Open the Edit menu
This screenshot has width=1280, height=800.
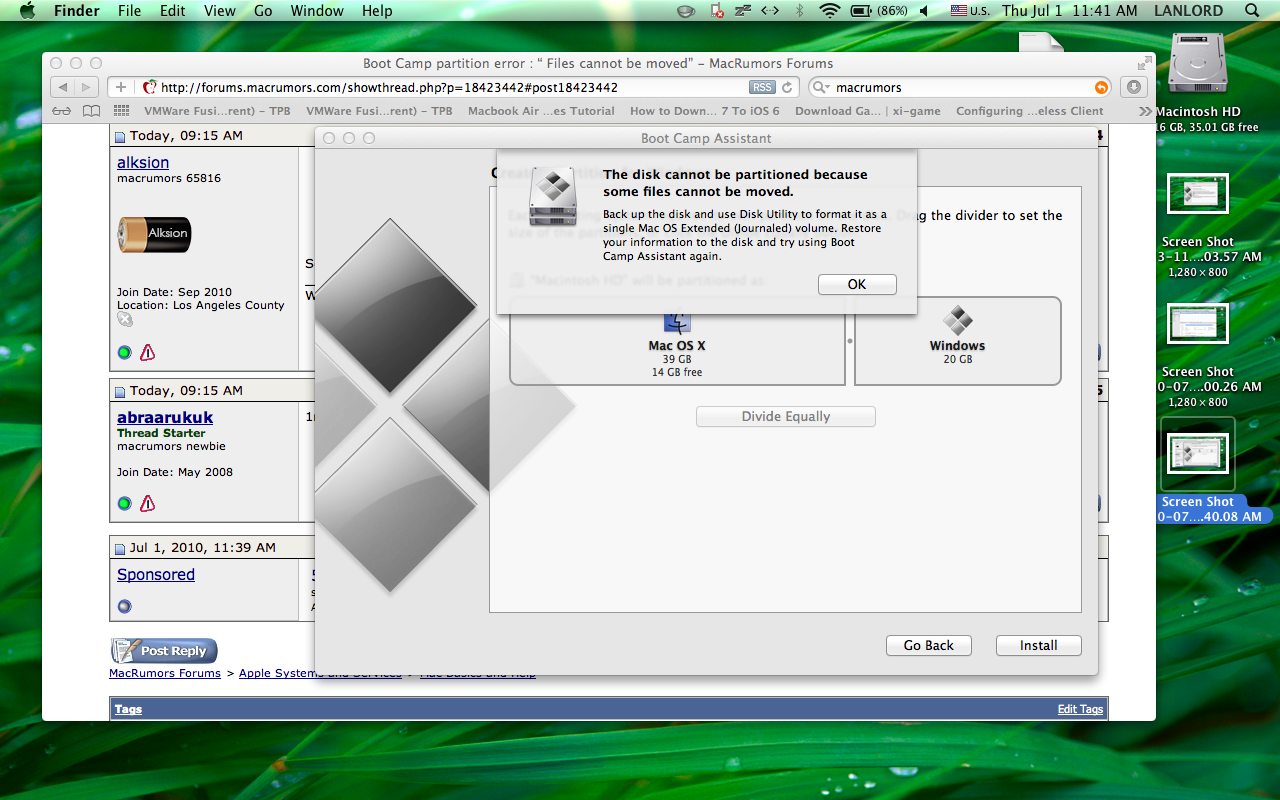(173, 11)
